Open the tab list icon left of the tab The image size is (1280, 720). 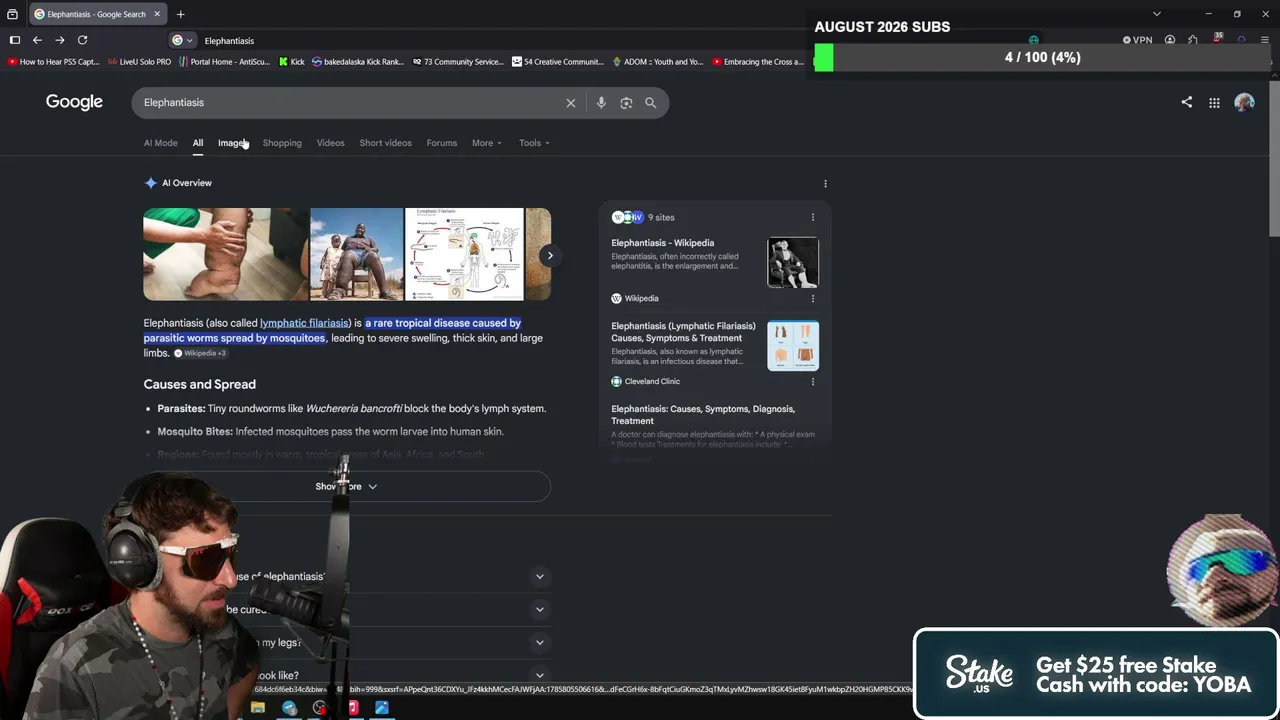point(12,14)
